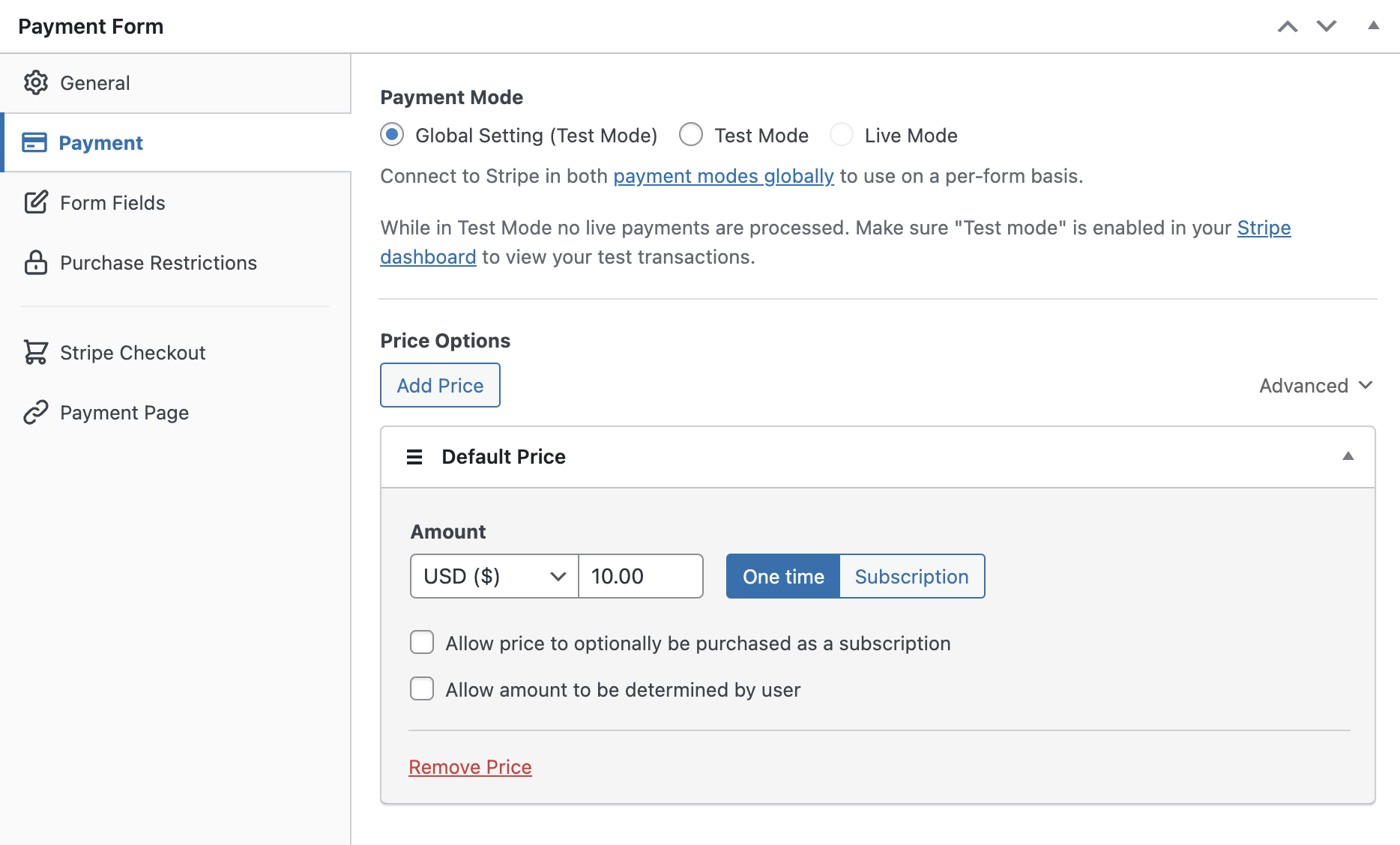This screenshot has width=1400, height=845.
Task: Click the Form Fields edit icon
Action: pyautogui.click(x=36, y=202)
